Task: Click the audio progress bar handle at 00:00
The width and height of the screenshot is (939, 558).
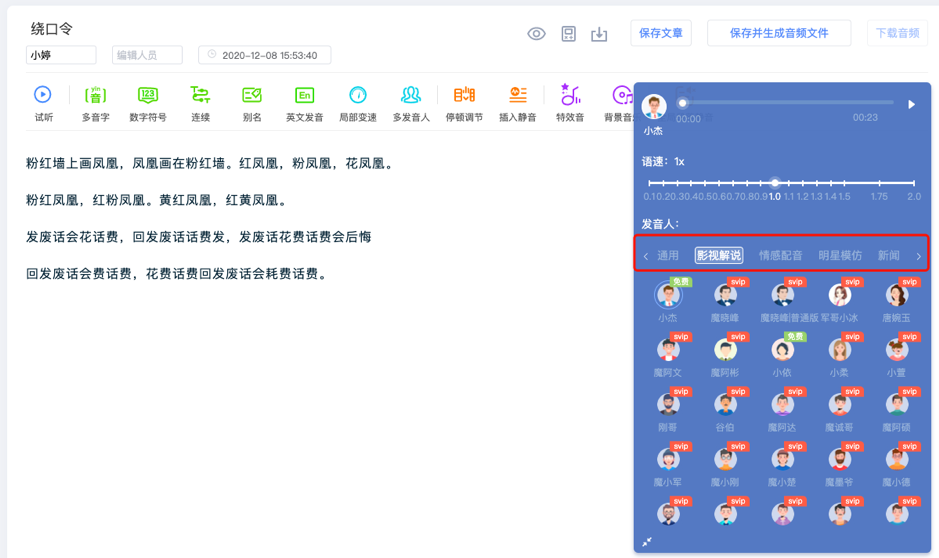Action: point(682,103)
